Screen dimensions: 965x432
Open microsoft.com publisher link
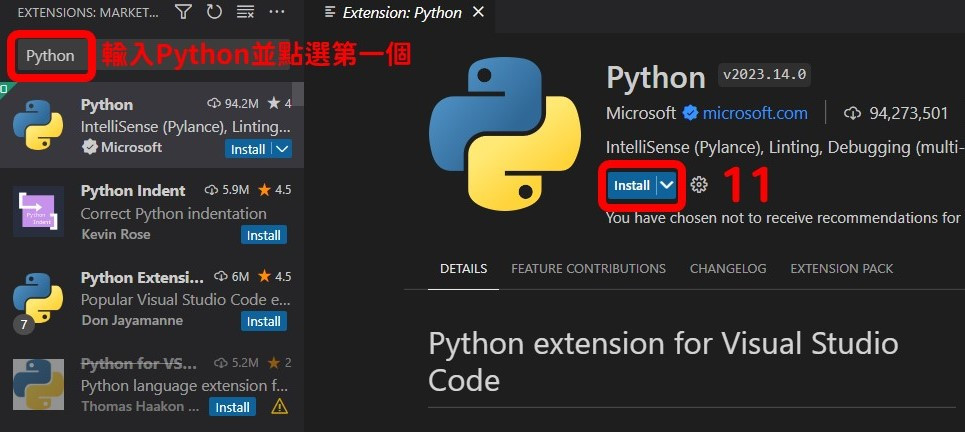755,113
